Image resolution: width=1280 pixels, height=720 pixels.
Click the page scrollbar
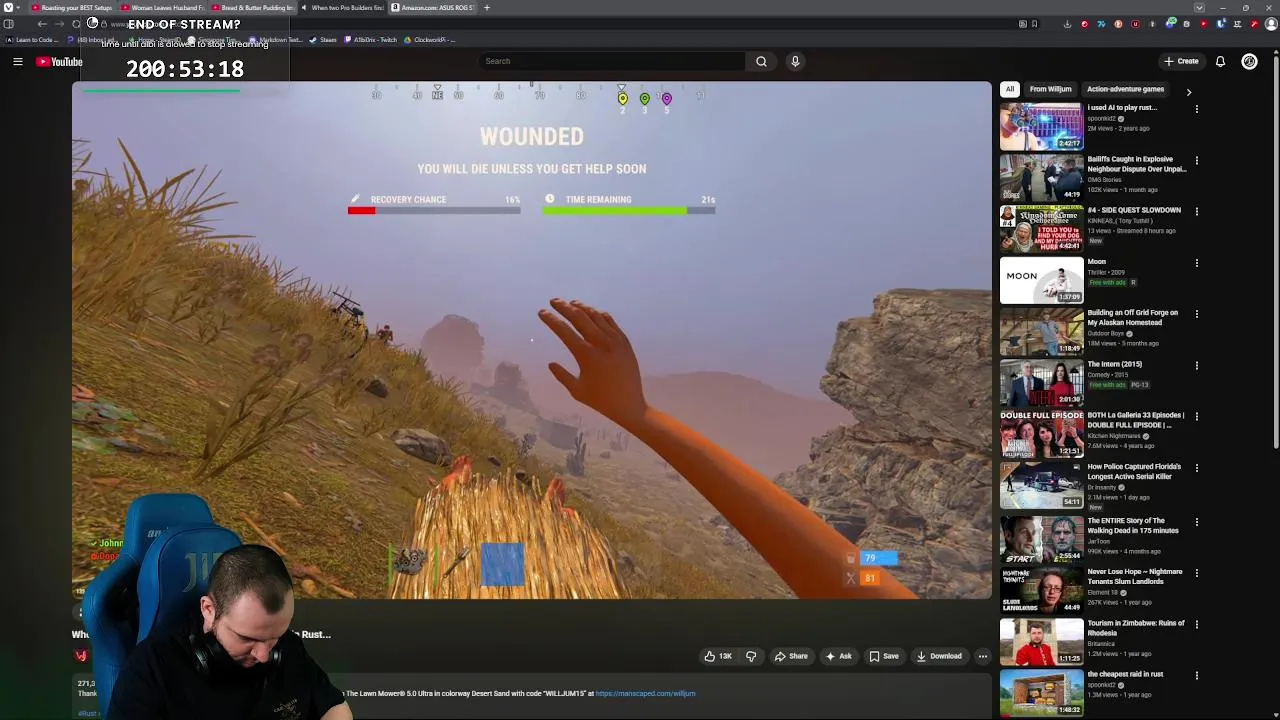point(1275,250)
